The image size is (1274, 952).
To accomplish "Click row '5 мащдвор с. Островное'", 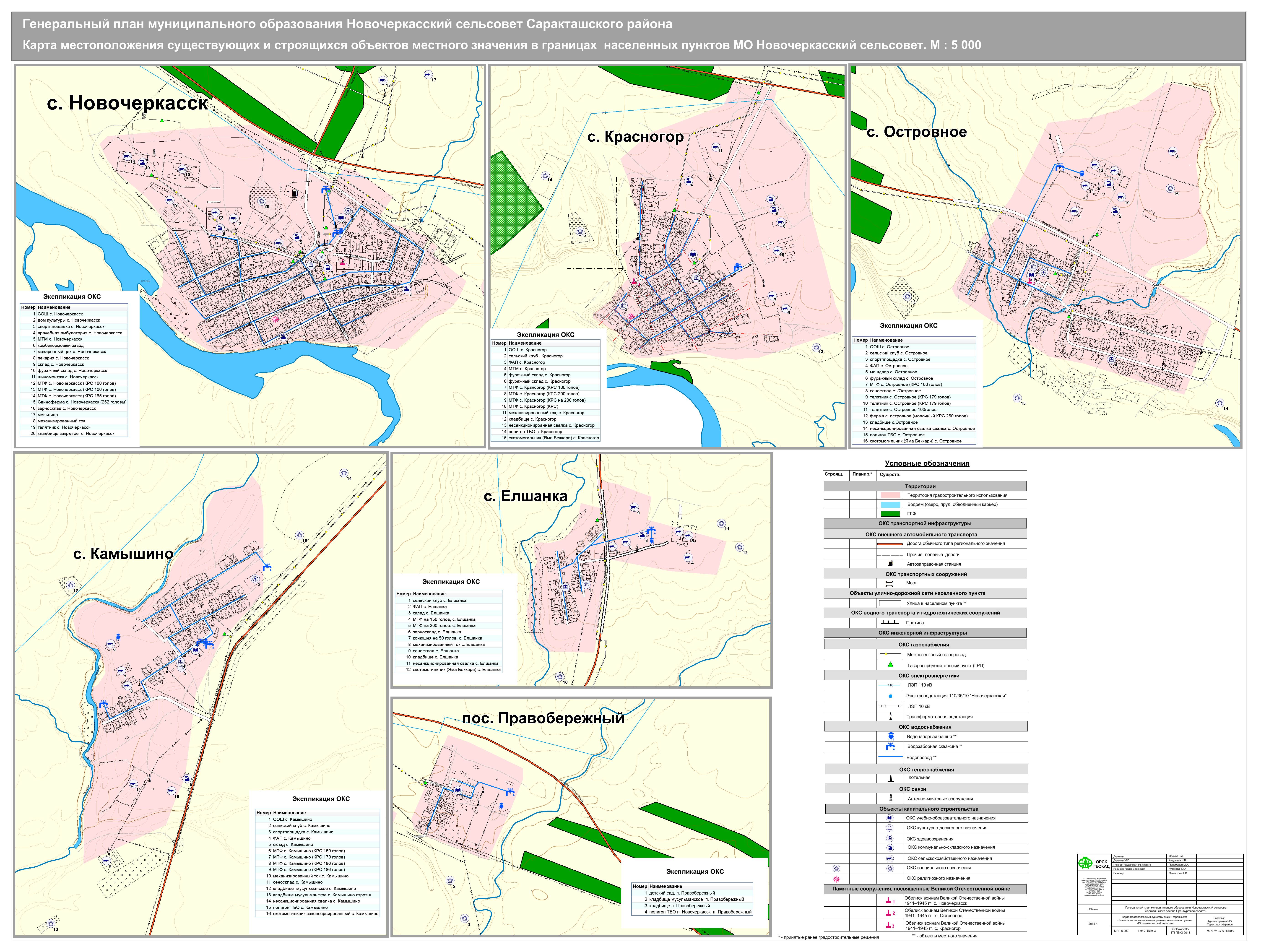I will tap(914, 372).
